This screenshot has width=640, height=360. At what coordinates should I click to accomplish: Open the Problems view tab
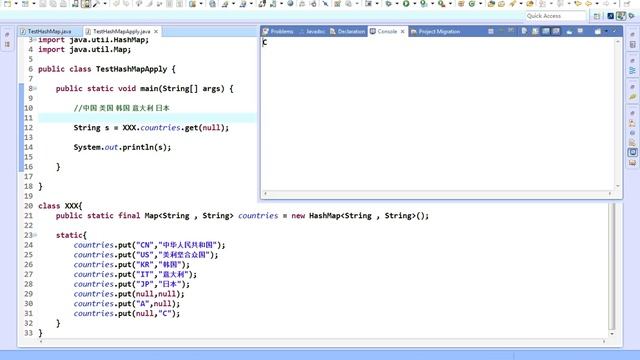click(278, 31)
